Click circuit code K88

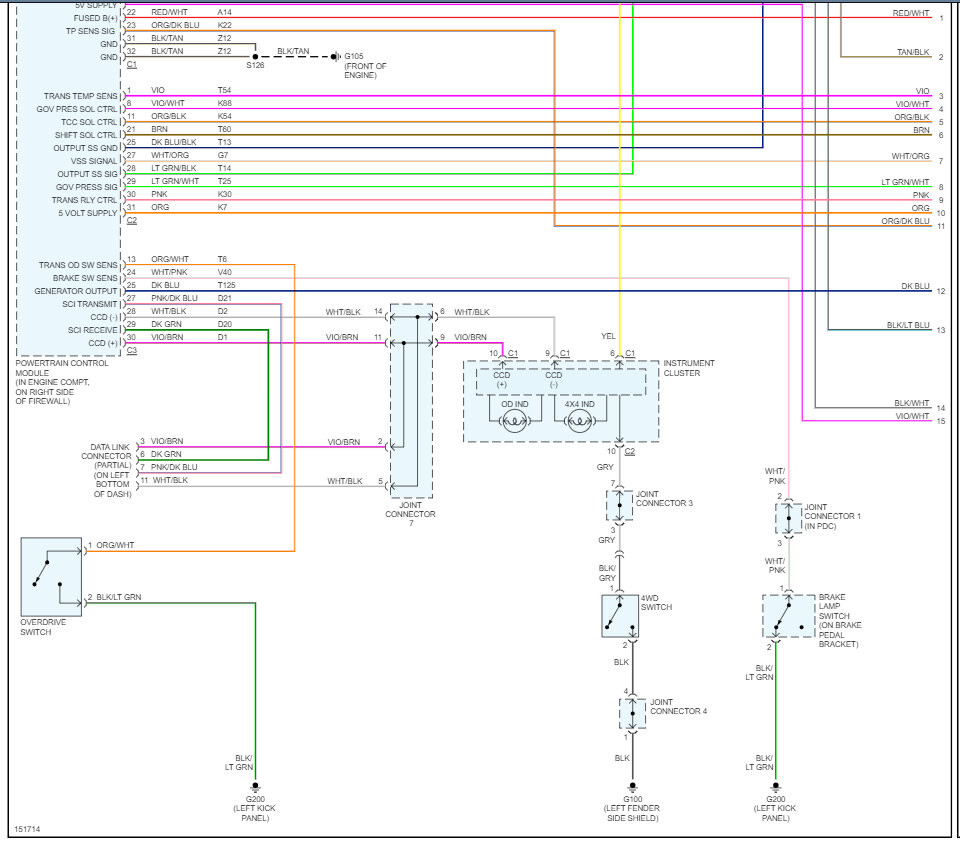point(225,103)
